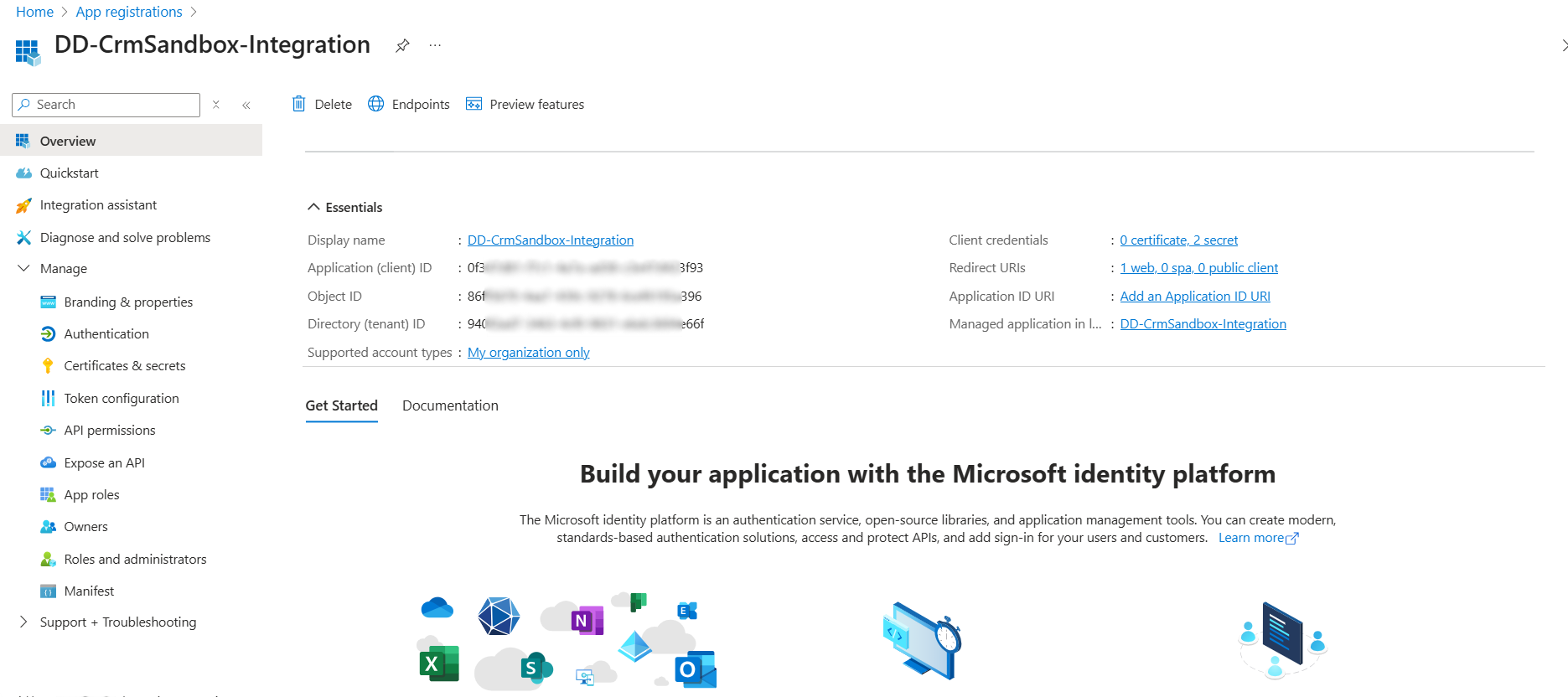The width and height of the screenshot is (1568, 697).
Task: Expand Support + Troubleshooting section
Action: click(23, 622)
